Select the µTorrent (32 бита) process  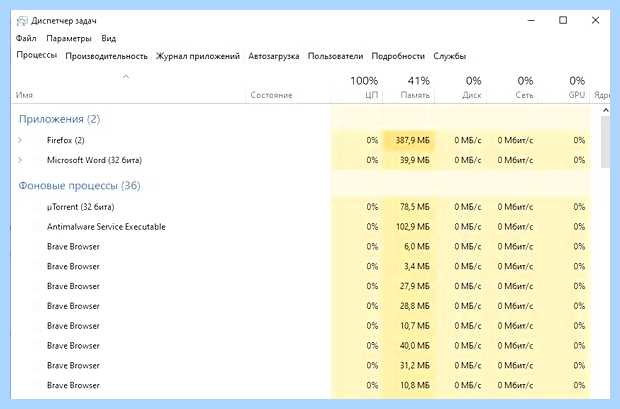coord(302,207)
